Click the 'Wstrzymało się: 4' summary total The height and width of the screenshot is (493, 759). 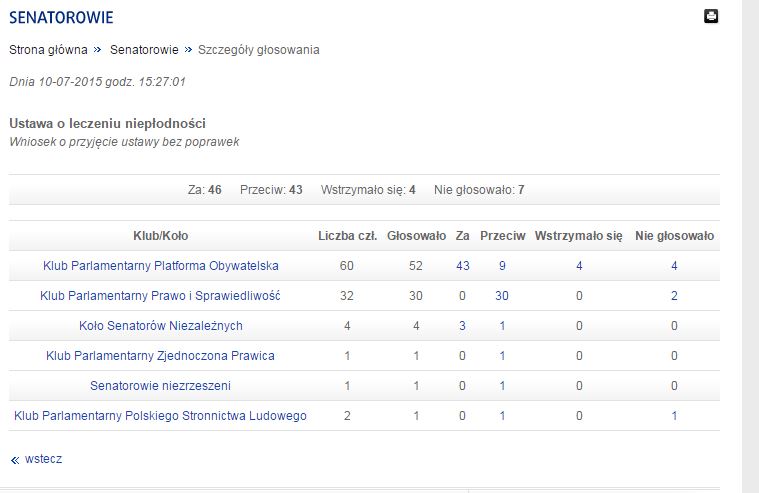[368, 190]
